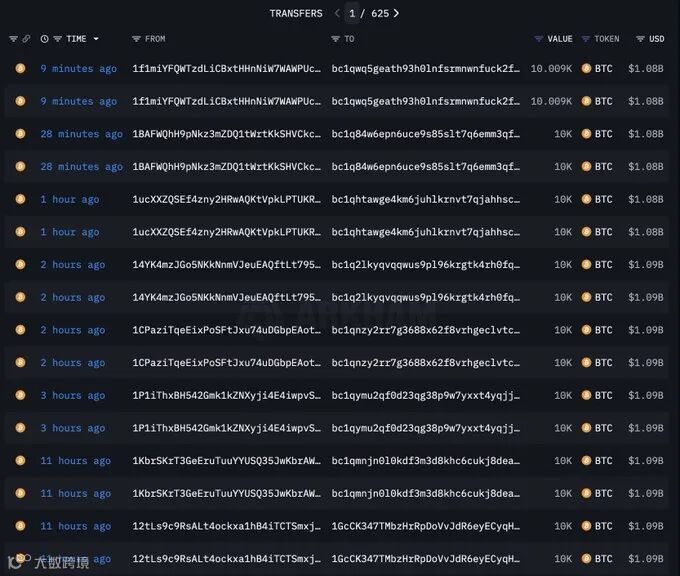Click the TRANSFERS heading

pyautogui.click(x=296, y=13)
